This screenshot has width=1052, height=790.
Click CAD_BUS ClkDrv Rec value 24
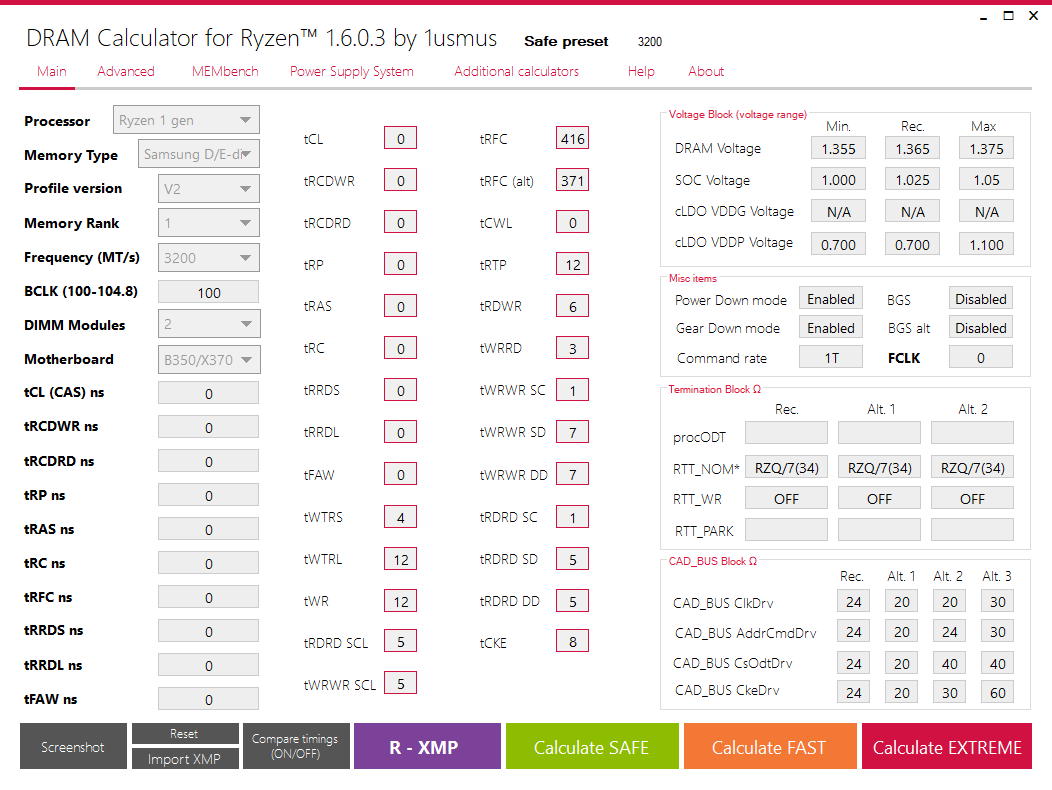[853, 602]
